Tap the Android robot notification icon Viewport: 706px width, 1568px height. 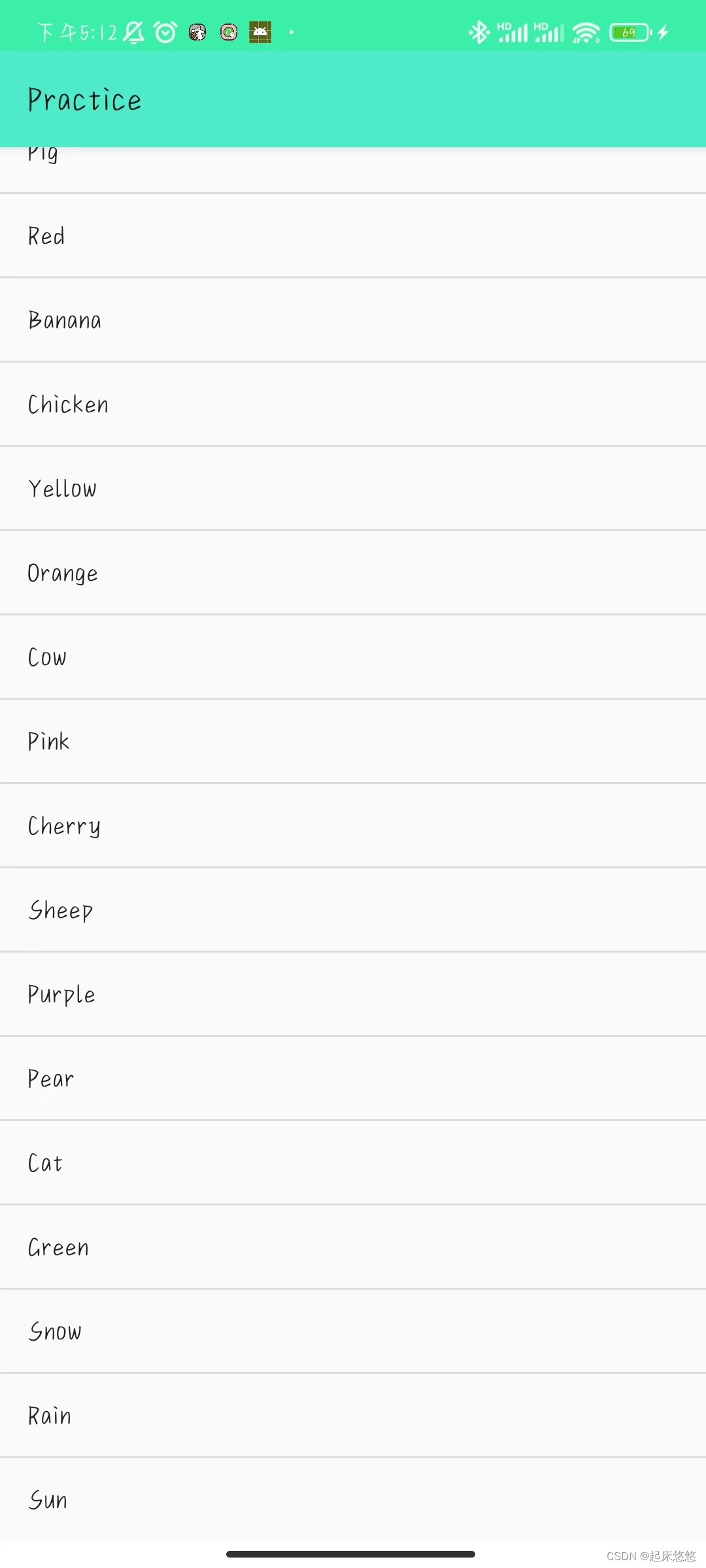point(260,32)
